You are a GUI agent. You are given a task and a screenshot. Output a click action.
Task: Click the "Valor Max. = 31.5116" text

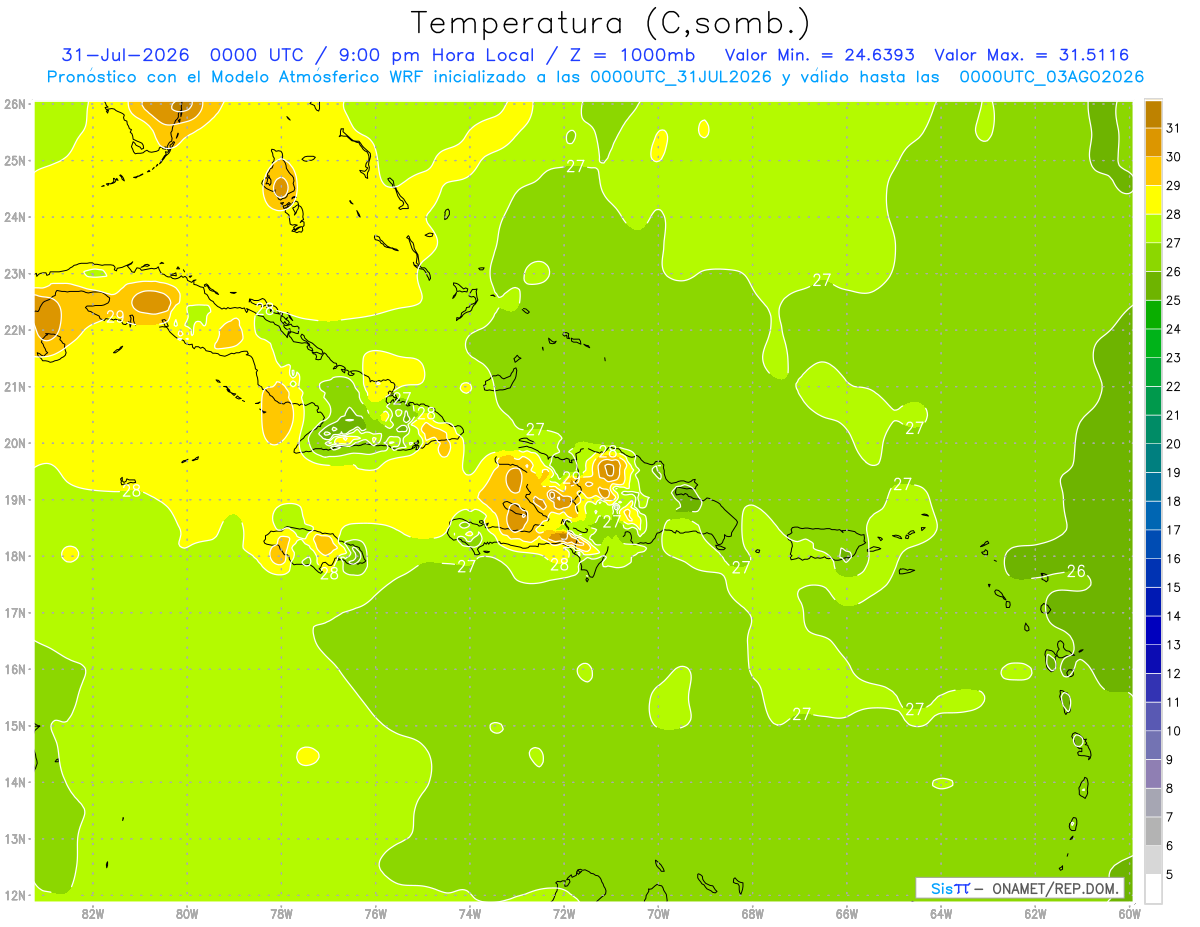coord(1032,55)
